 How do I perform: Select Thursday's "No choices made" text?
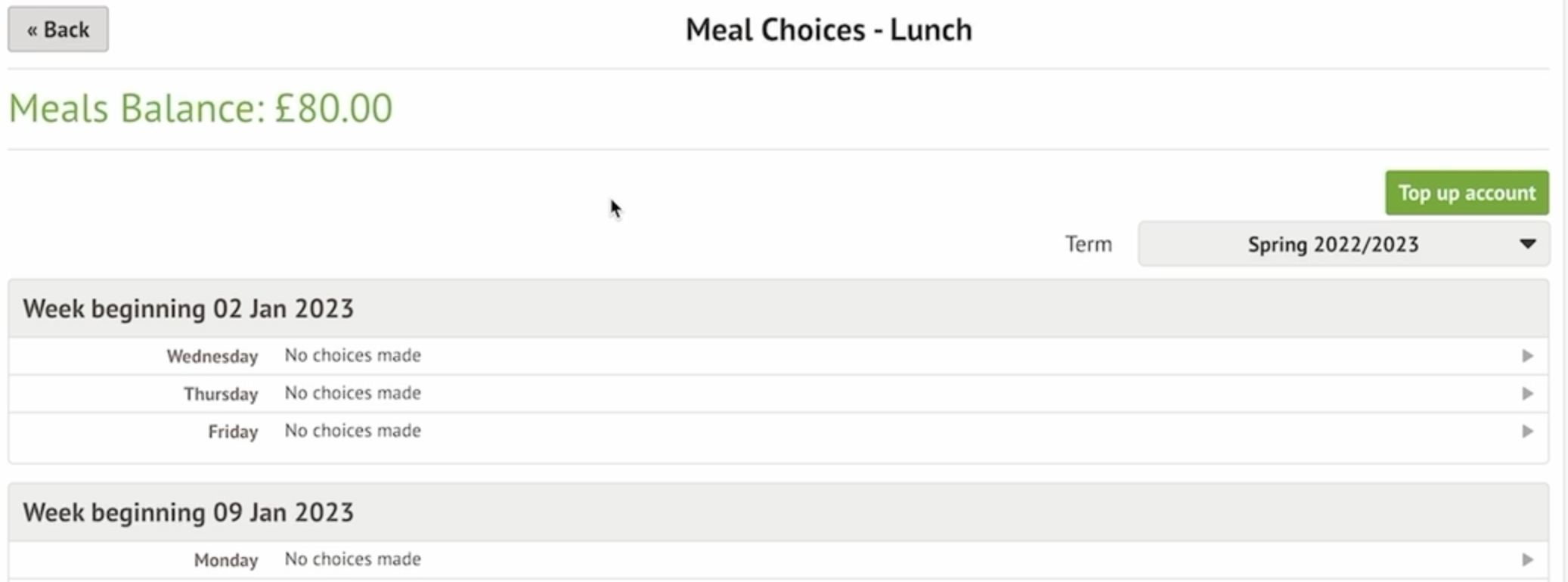(x=352, y=393)
